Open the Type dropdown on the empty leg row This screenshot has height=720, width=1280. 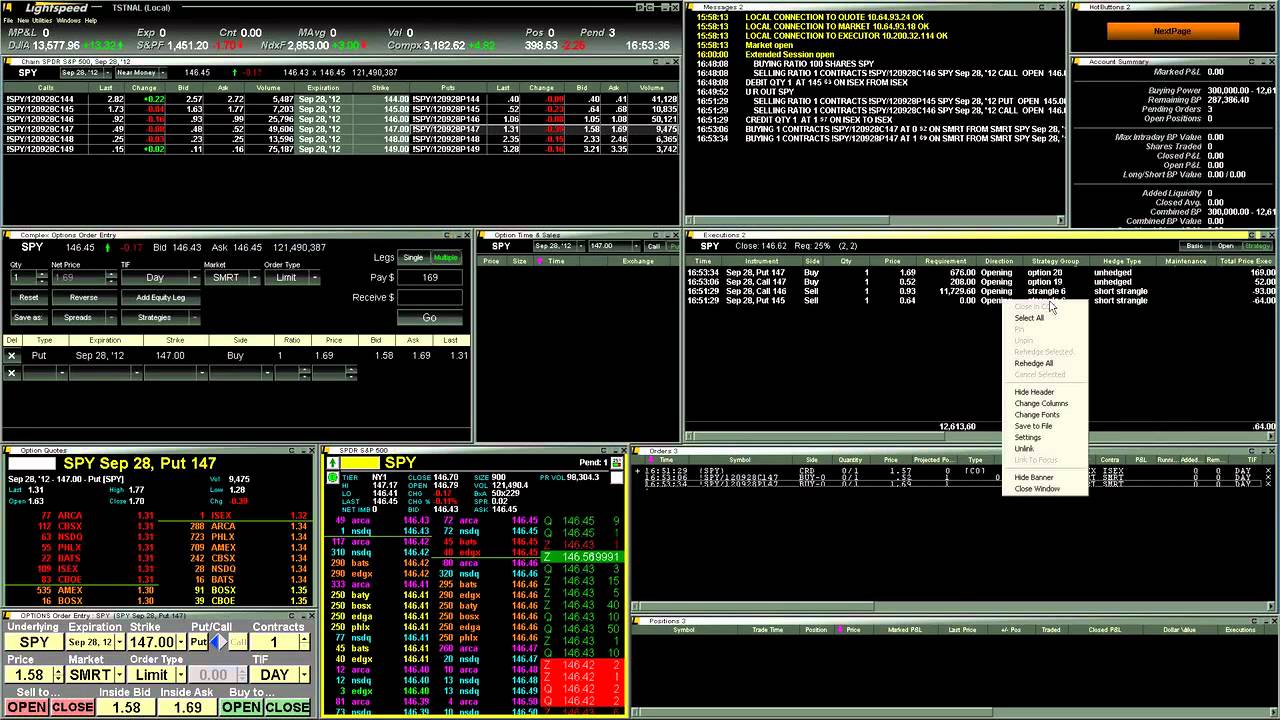pyautogui.click(x=61, y=372)
